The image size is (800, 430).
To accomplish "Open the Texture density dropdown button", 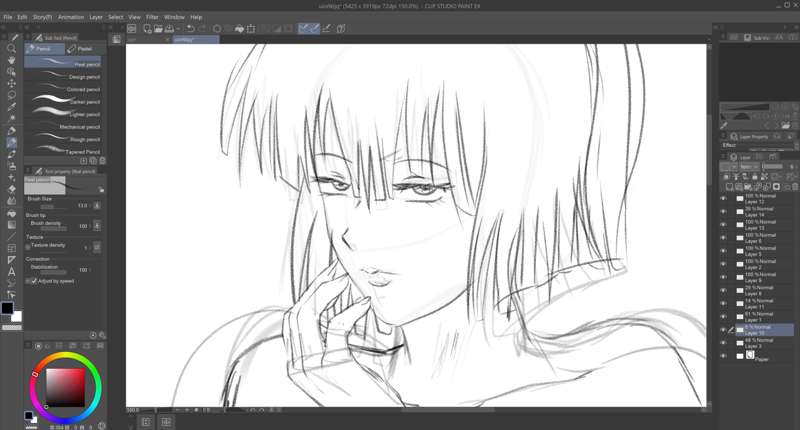I will [97, 247].
